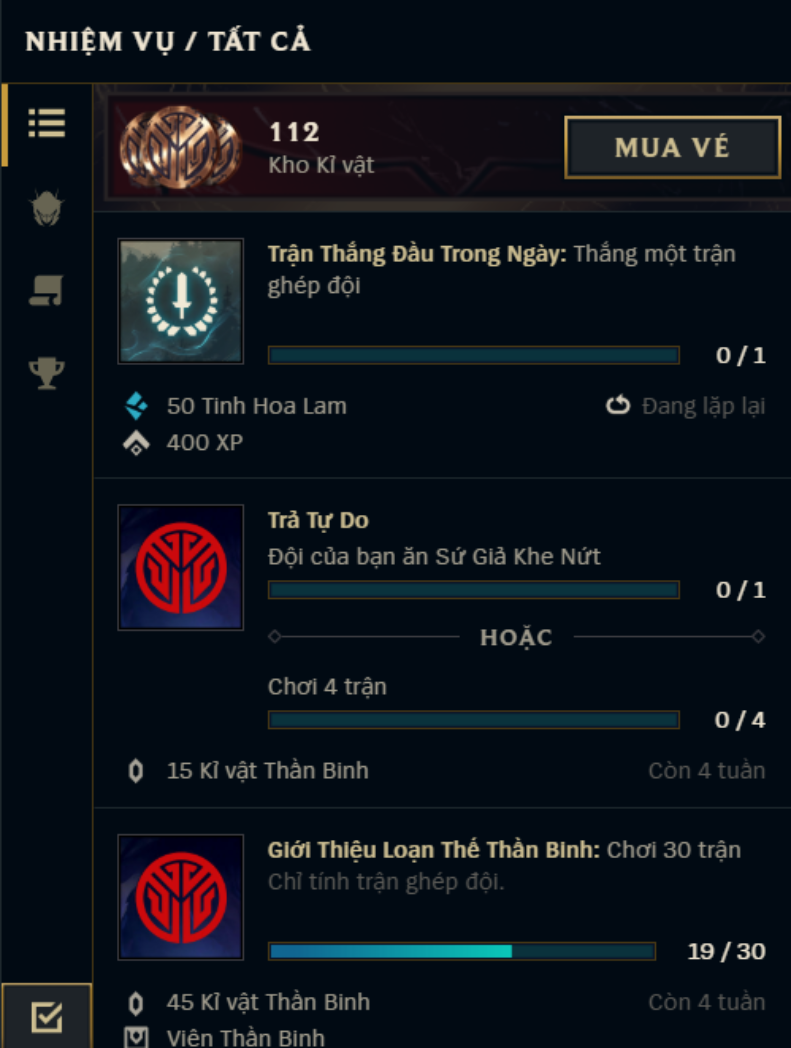The image size is (791, 1048).
Task: Click the 15 Kỉ vật Thần Binh token icon
Action: (136, 771)
